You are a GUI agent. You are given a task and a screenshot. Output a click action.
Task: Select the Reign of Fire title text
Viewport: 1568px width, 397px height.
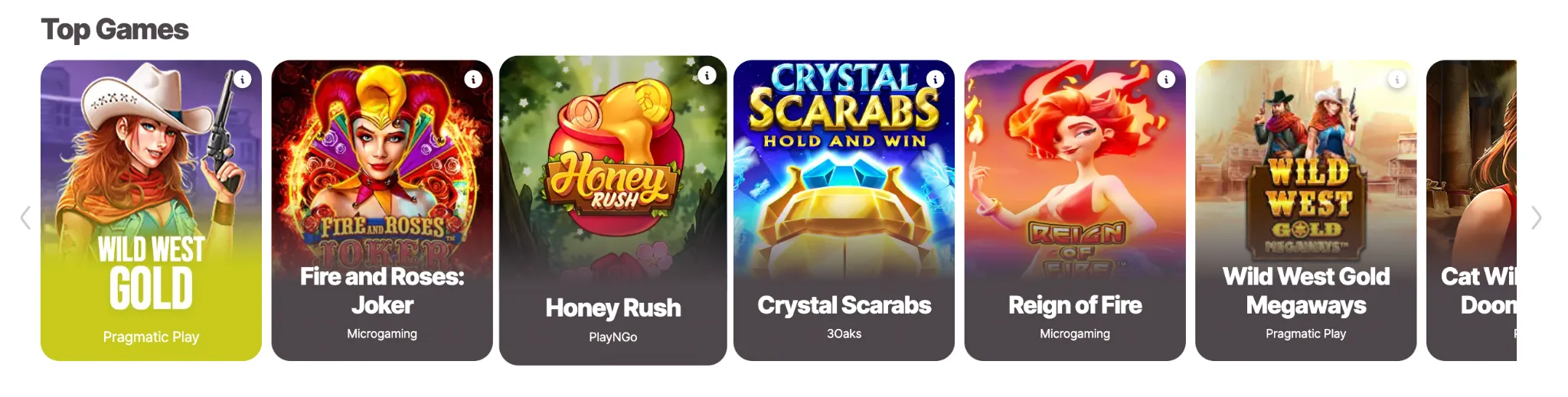(1075, 305)
